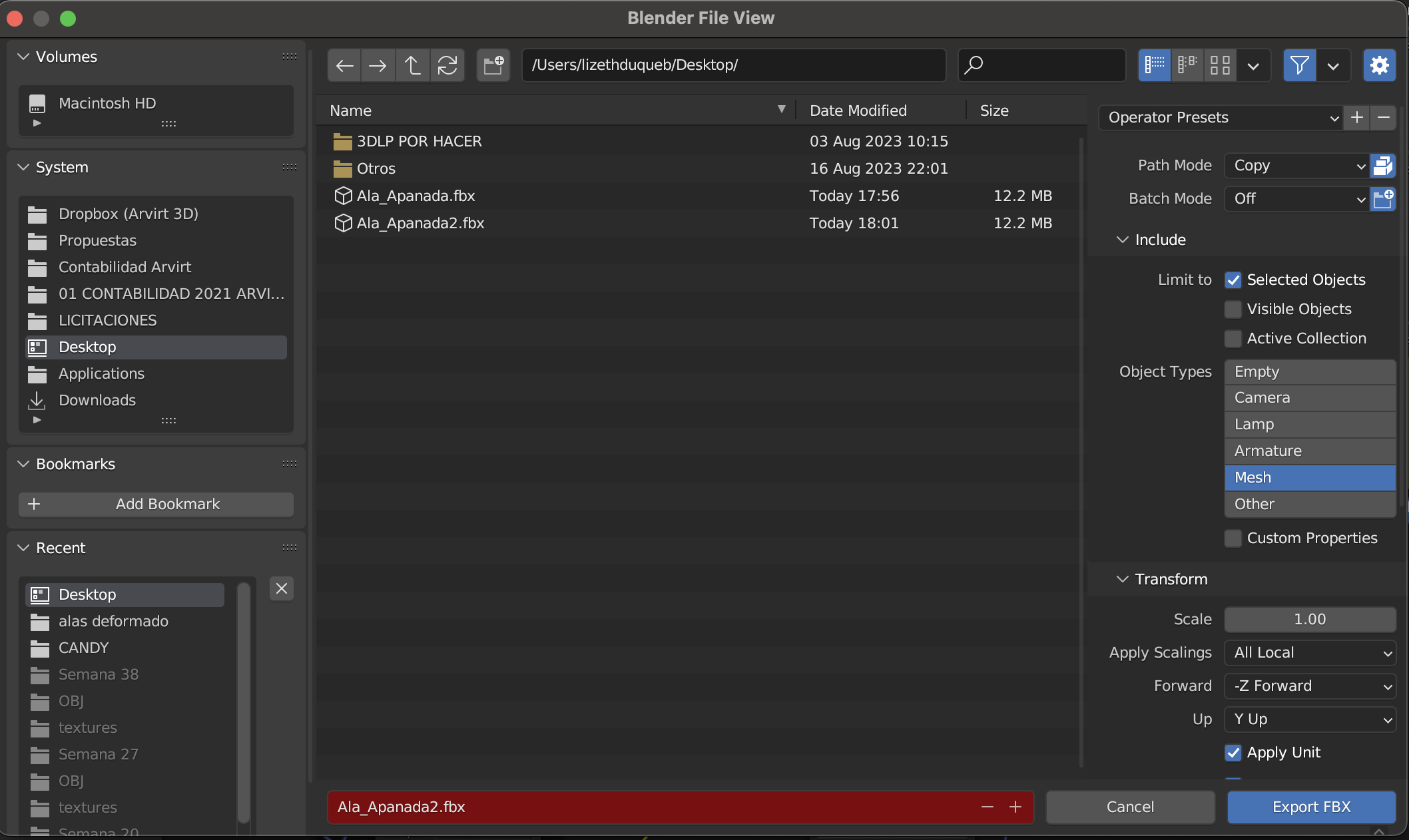Toggle the file filter funnel icon
The image size is (1409, 840).
click(1299, 65)
